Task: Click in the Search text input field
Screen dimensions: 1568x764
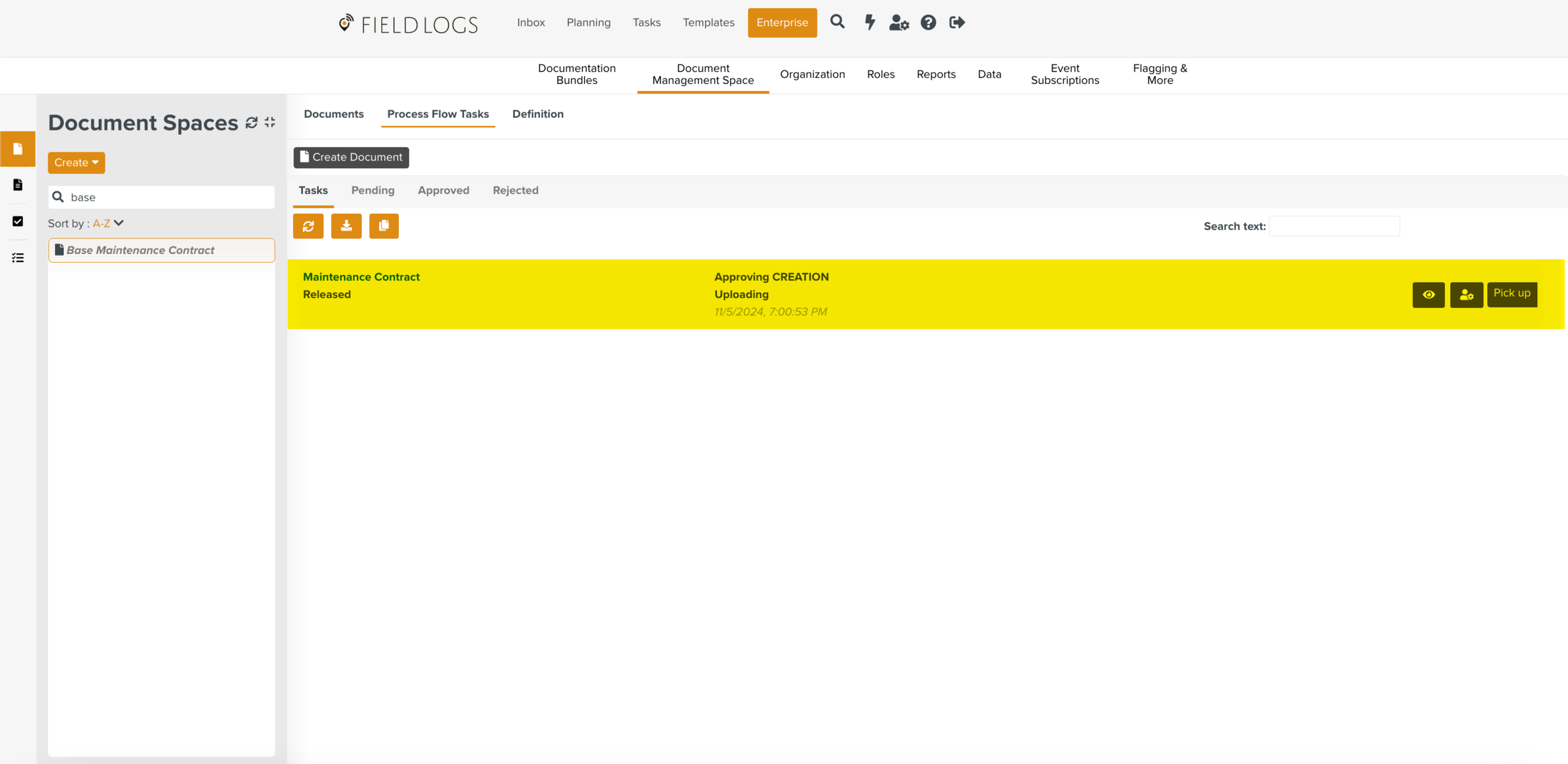Action: point(1333,226)
